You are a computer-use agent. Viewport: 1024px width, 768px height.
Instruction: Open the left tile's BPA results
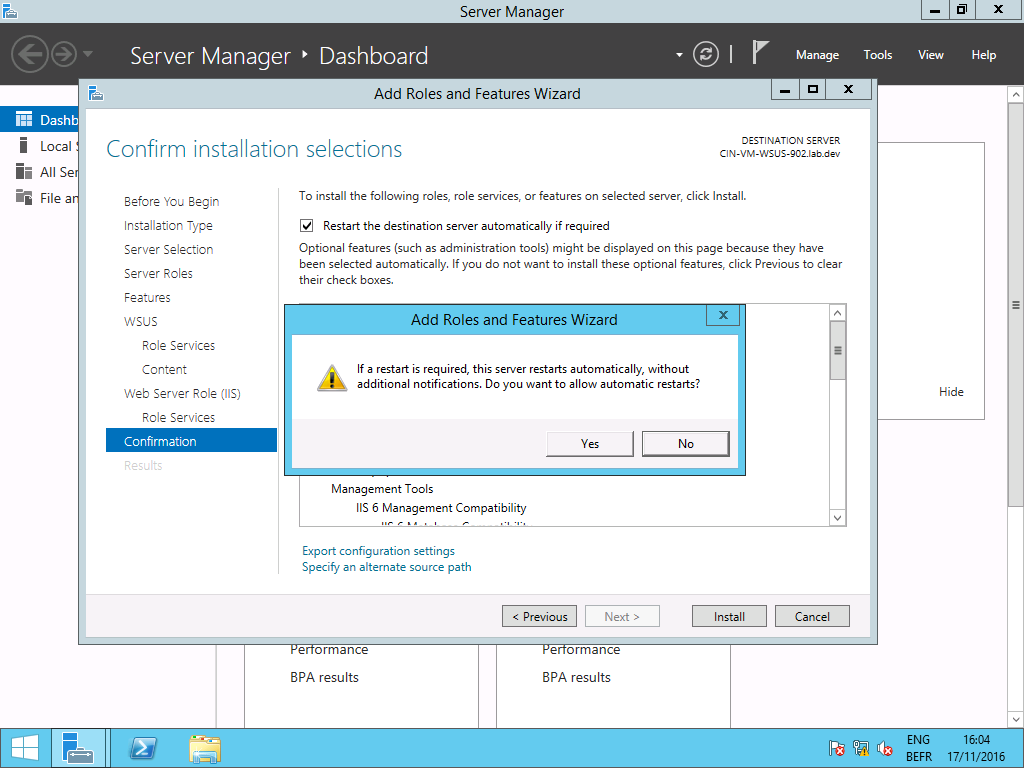click(x=325, y=678)
